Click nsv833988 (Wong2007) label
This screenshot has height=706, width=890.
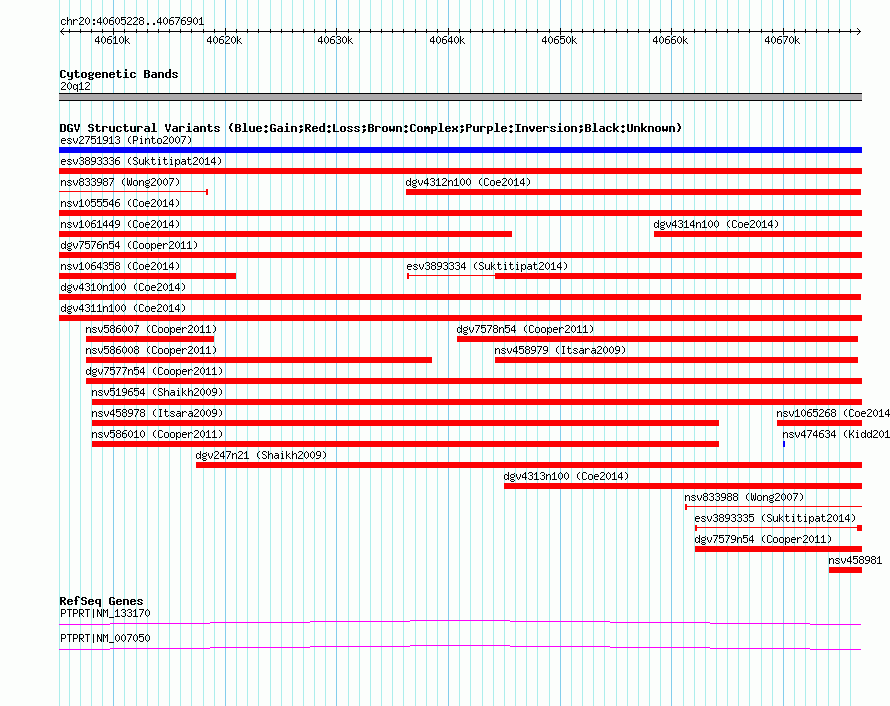(x=744, y=497)
